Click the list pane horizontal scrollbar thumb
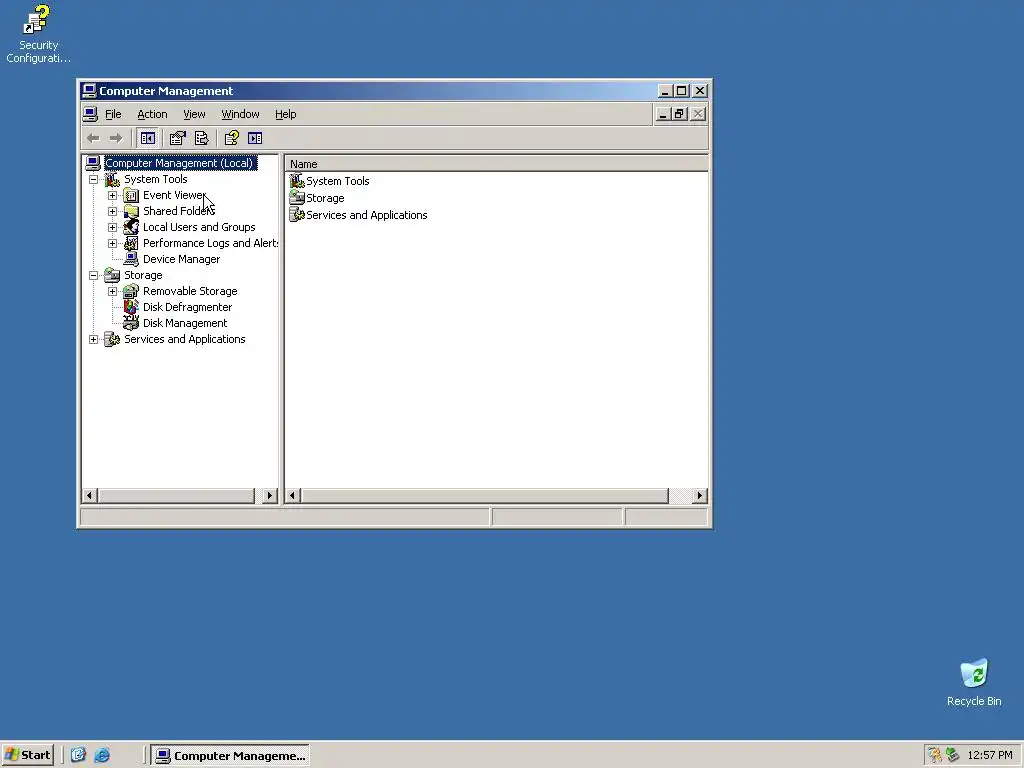The image size is (1024, 768). pos(485,496)
